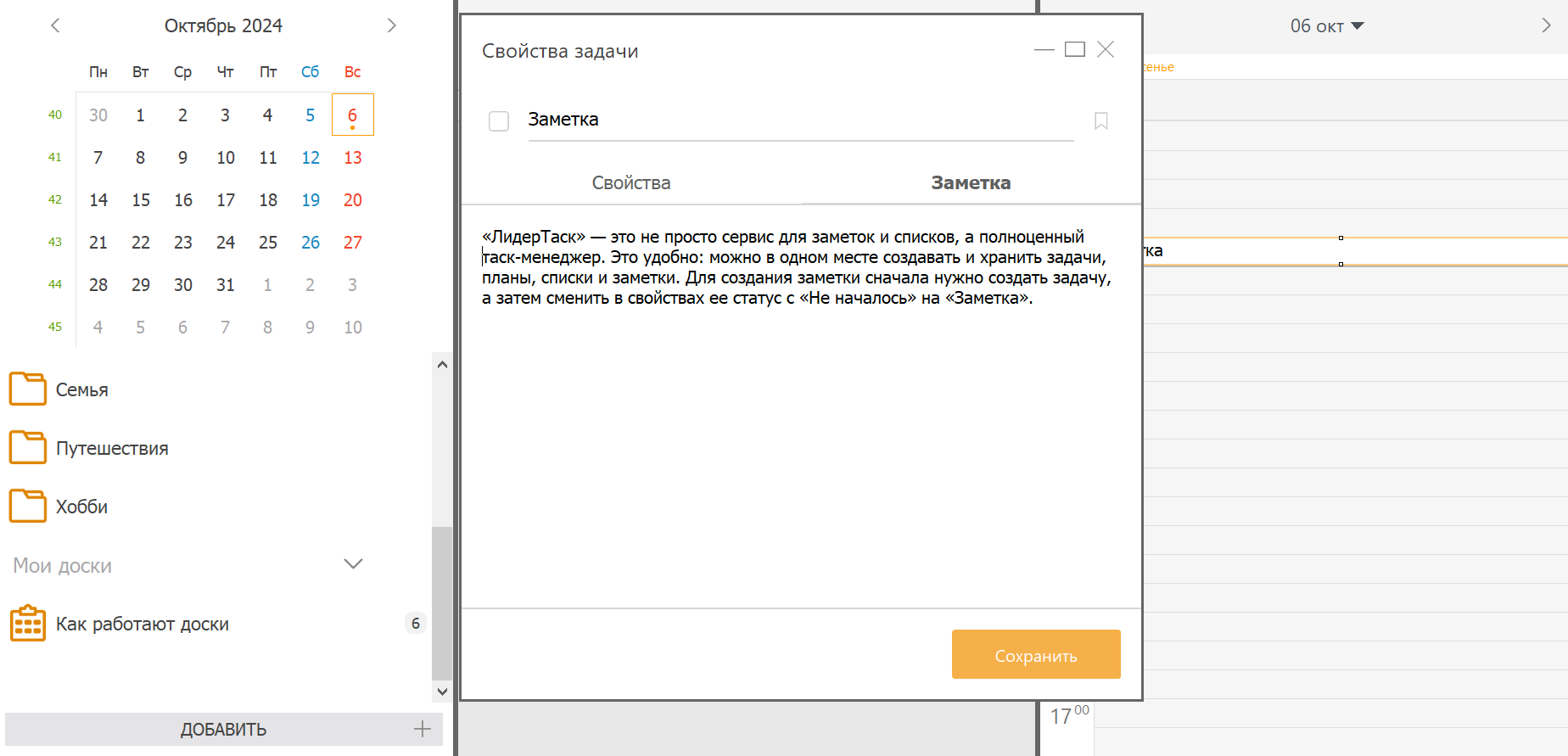1568x756 pixels.
Task: Select October 31 in calendar
Action: click(225, 284)
